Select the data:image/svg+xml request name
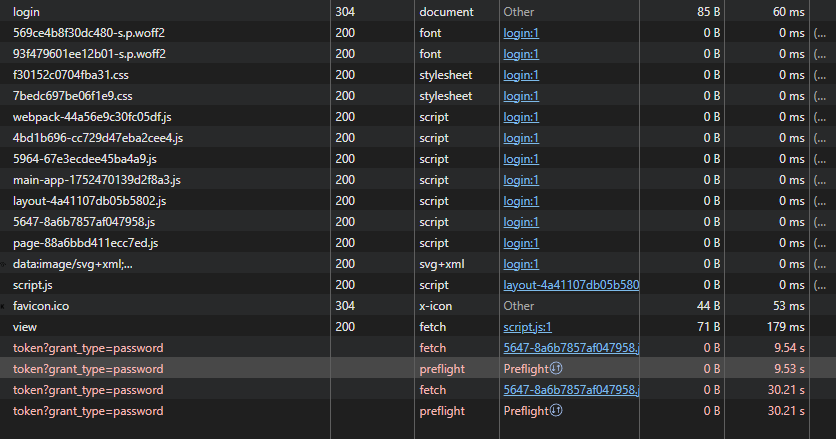The width and height of the screenshot is (836, 439). click(x=73, y=264)
